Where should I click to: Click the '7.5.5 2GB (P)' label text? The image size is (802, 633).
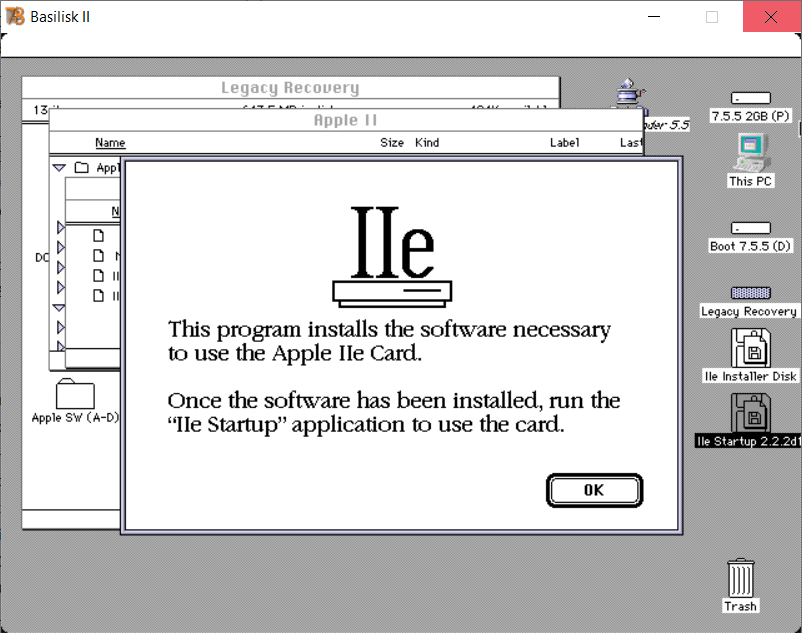click(750, 116)
